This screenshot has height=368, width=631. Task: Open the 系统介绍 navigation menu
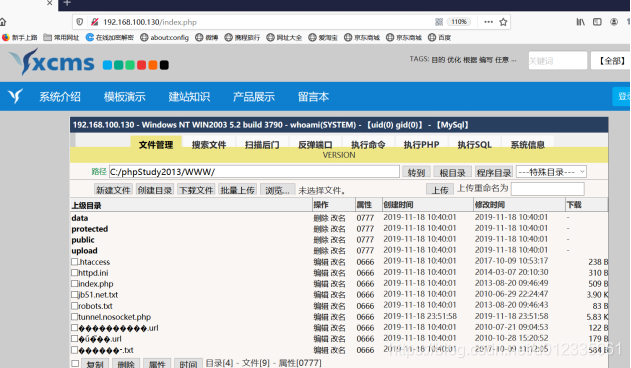click(x=60, y=97)
